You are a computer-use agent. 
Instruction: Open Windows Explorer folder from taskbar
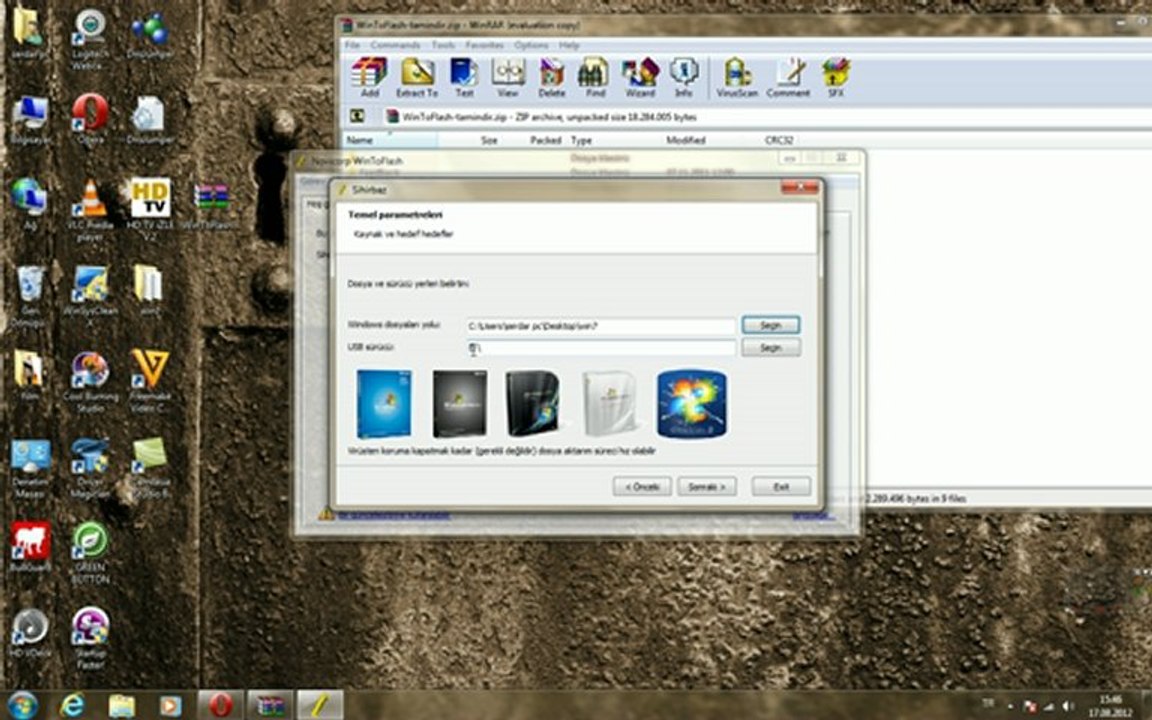(122, 706)
